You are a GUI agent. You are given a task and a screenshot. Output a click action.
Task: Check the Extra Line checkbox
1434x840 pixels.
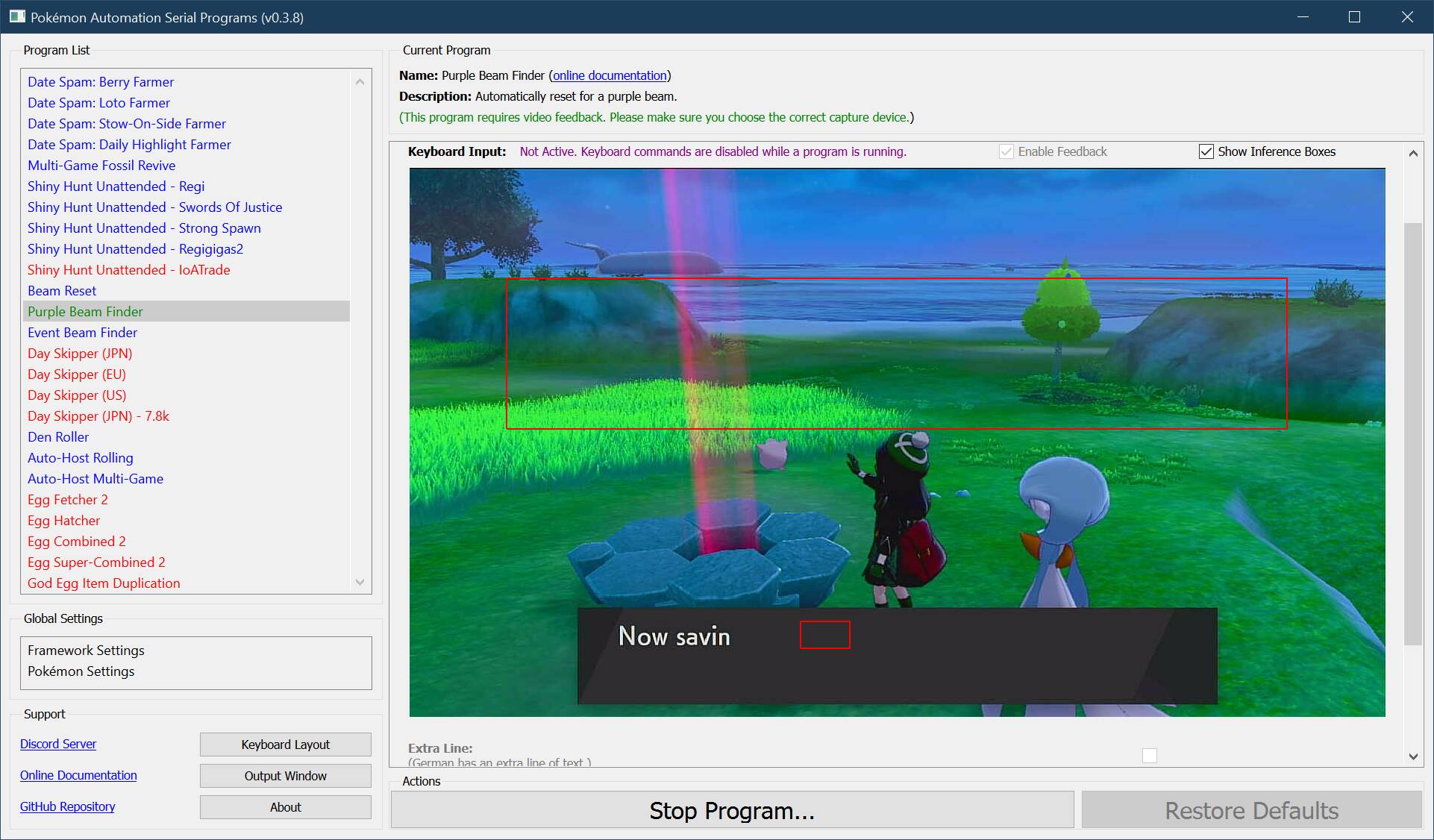(1150, 756)
